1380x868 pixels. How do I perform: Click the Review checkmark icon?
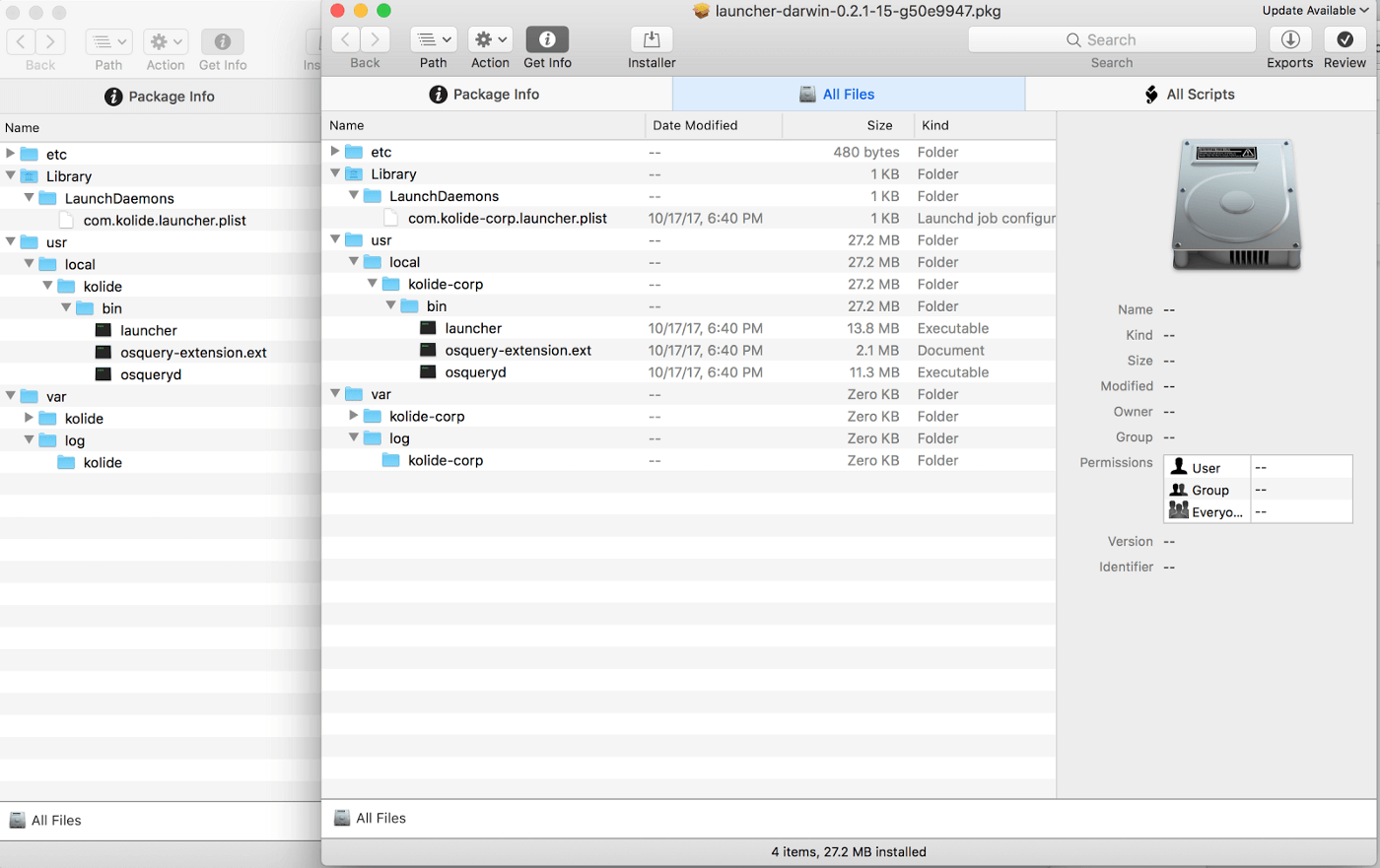click(1345, 39)
